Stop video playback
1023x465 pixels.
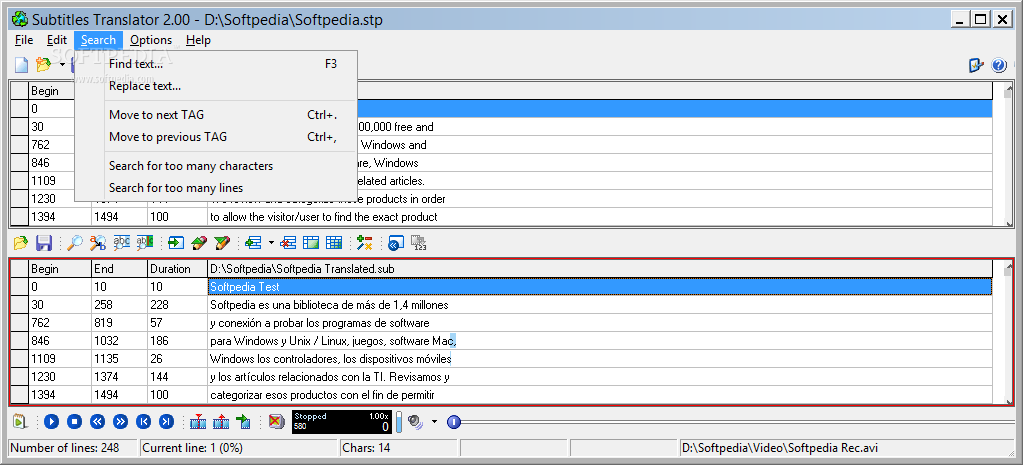pos(75,422)
